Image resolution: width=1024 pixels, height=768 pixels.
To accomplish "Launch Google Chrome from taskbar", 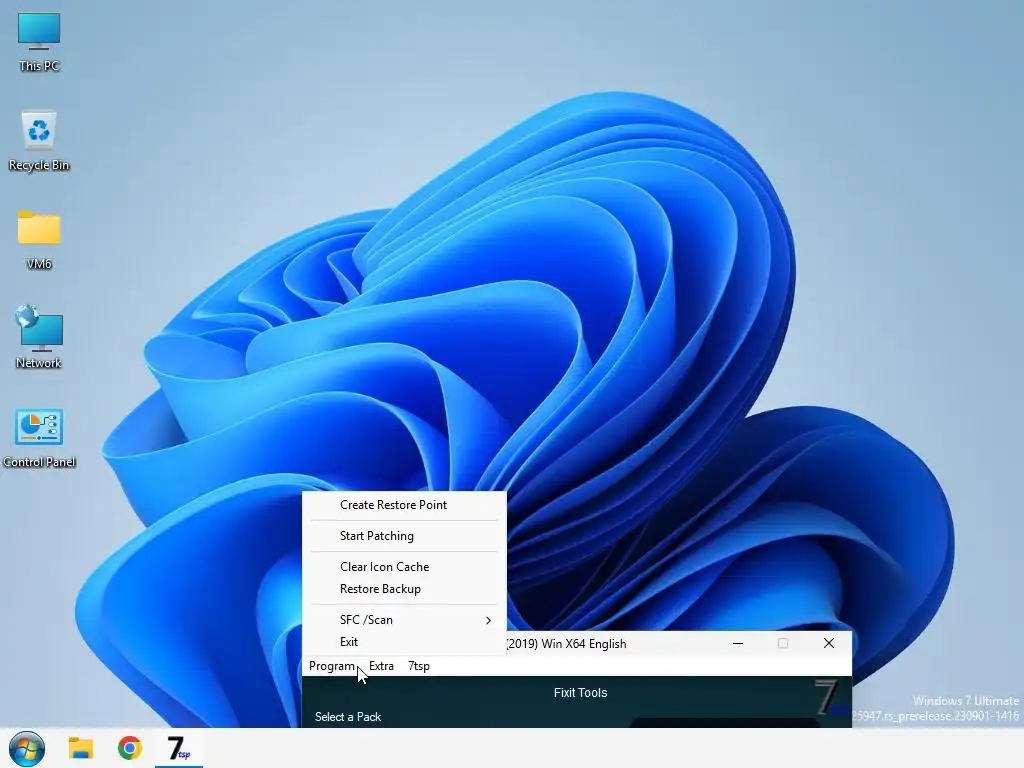I will (130, 748).
